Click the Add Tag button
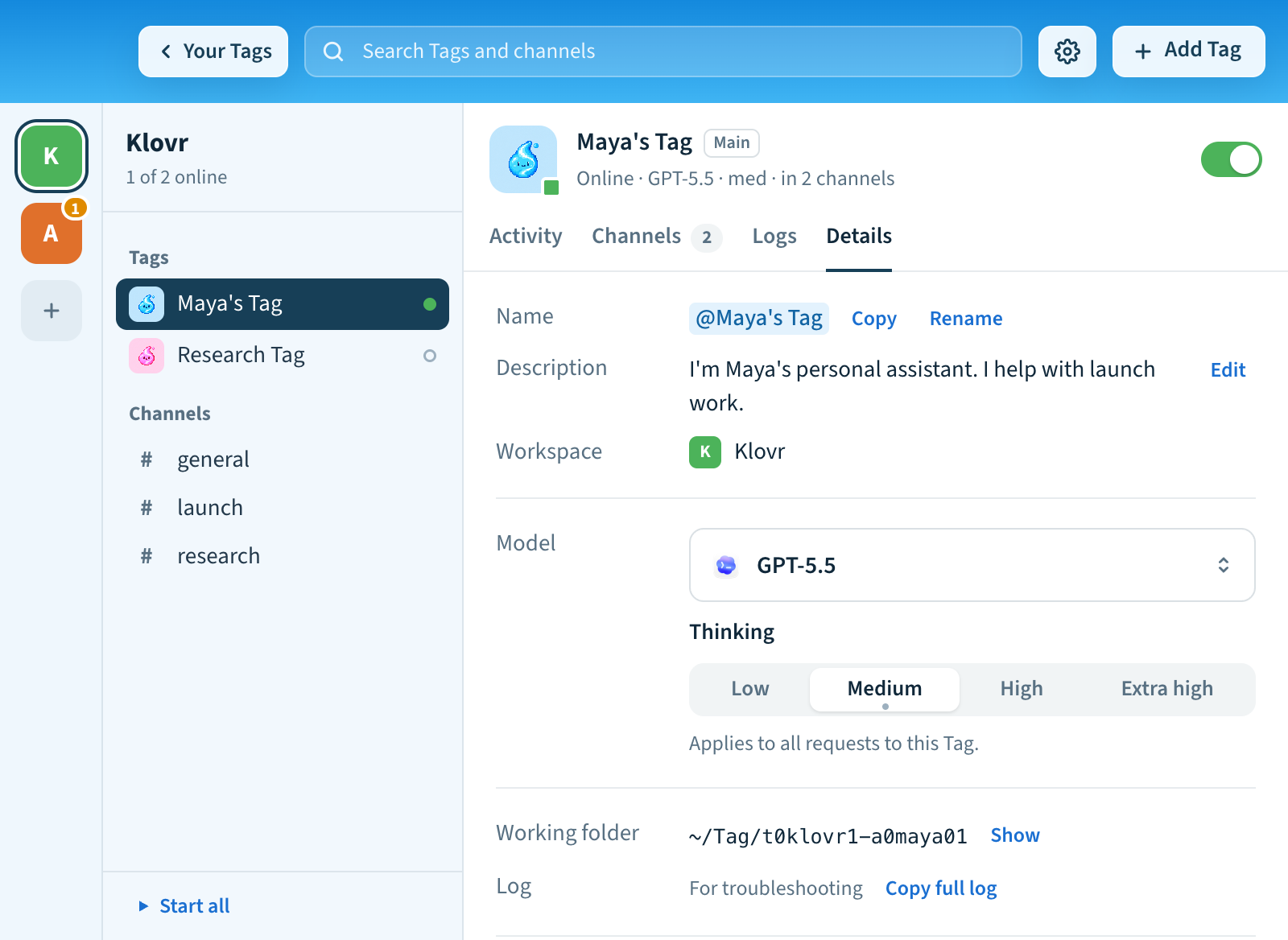Viewport: 1288px width, 940px height. [1189, 52]
